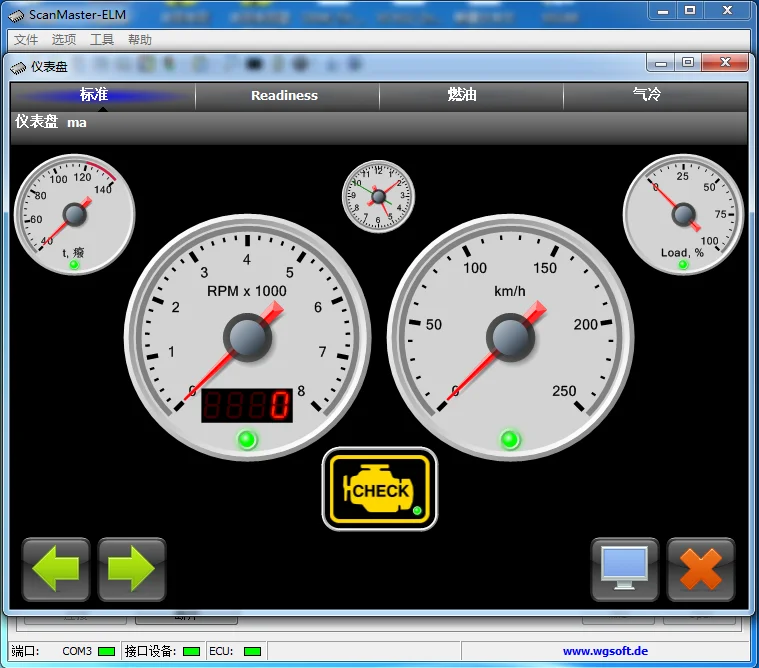The height and width of the screenshot is (668, 759).
Task: Click the blue monitor fullscreen button
Action: tap(624, 569)
